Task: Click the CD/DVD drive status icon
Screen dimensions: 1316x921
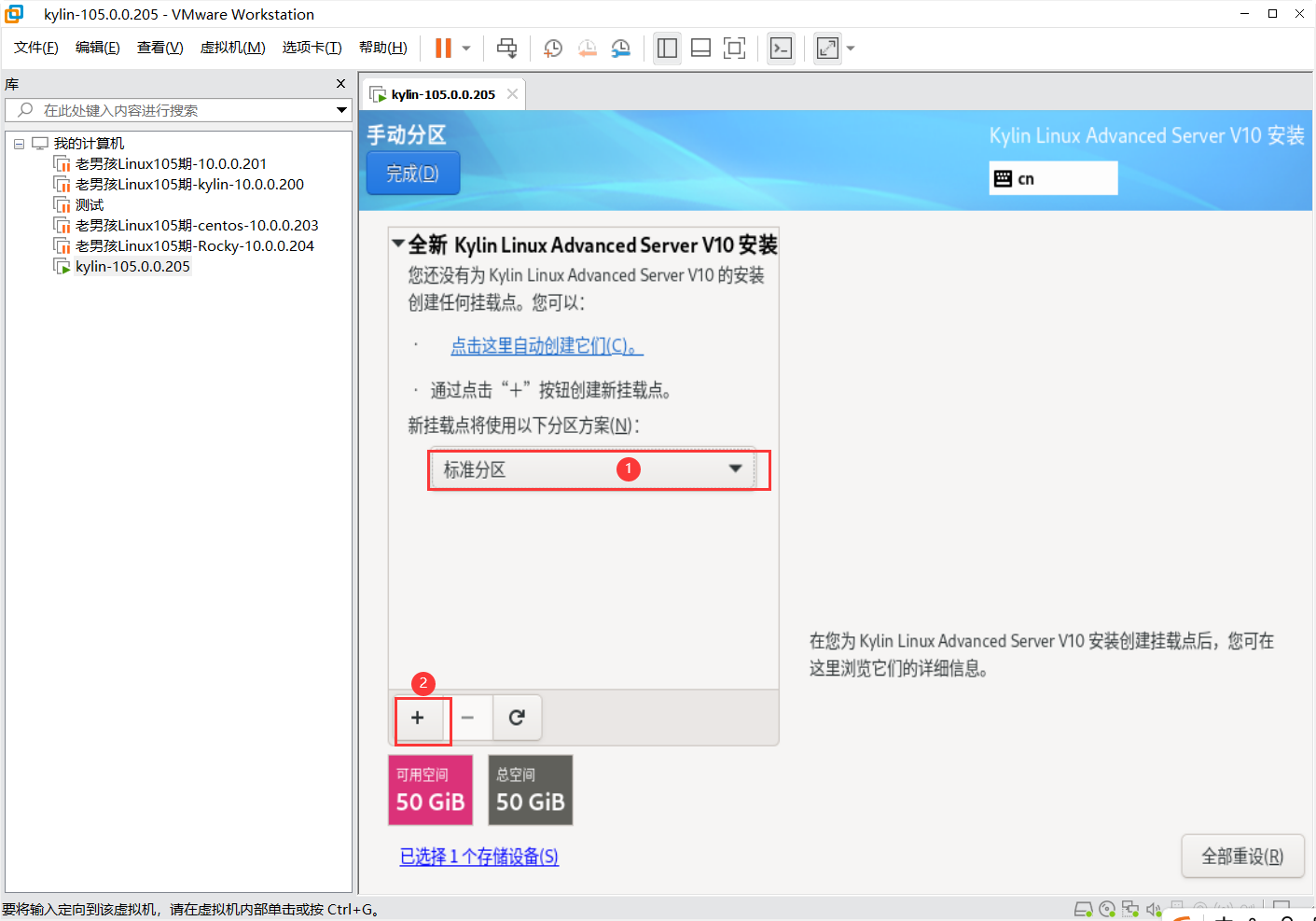Action: [1107, 909]
